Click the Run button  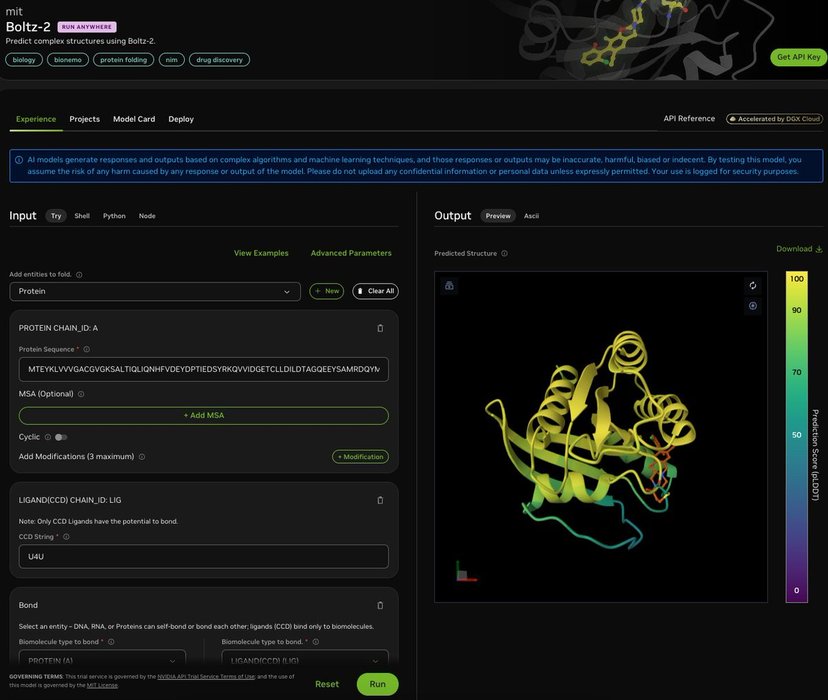(x=378, y=684)
